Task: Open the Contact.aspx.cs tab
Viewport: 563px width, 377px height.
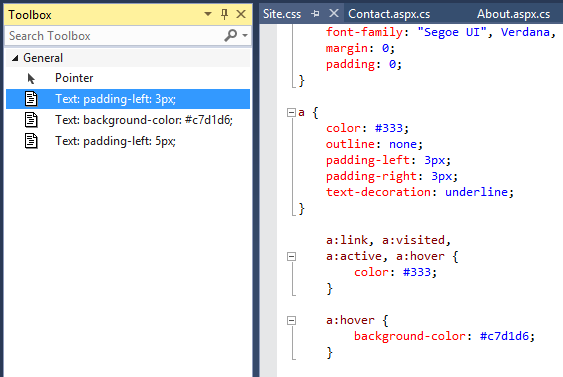Action: (x=389, y=14)
